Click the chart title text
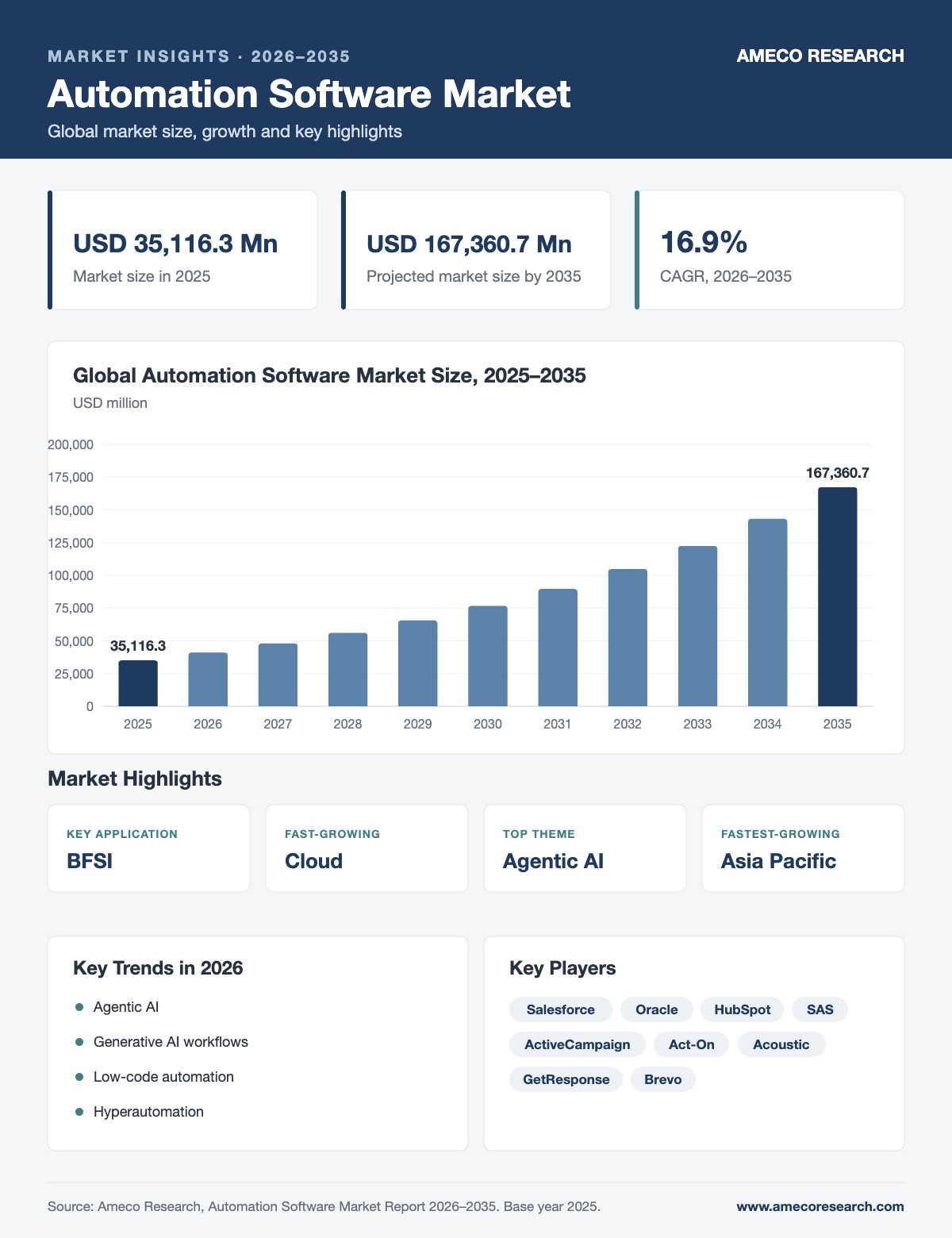 pos(329,375)
